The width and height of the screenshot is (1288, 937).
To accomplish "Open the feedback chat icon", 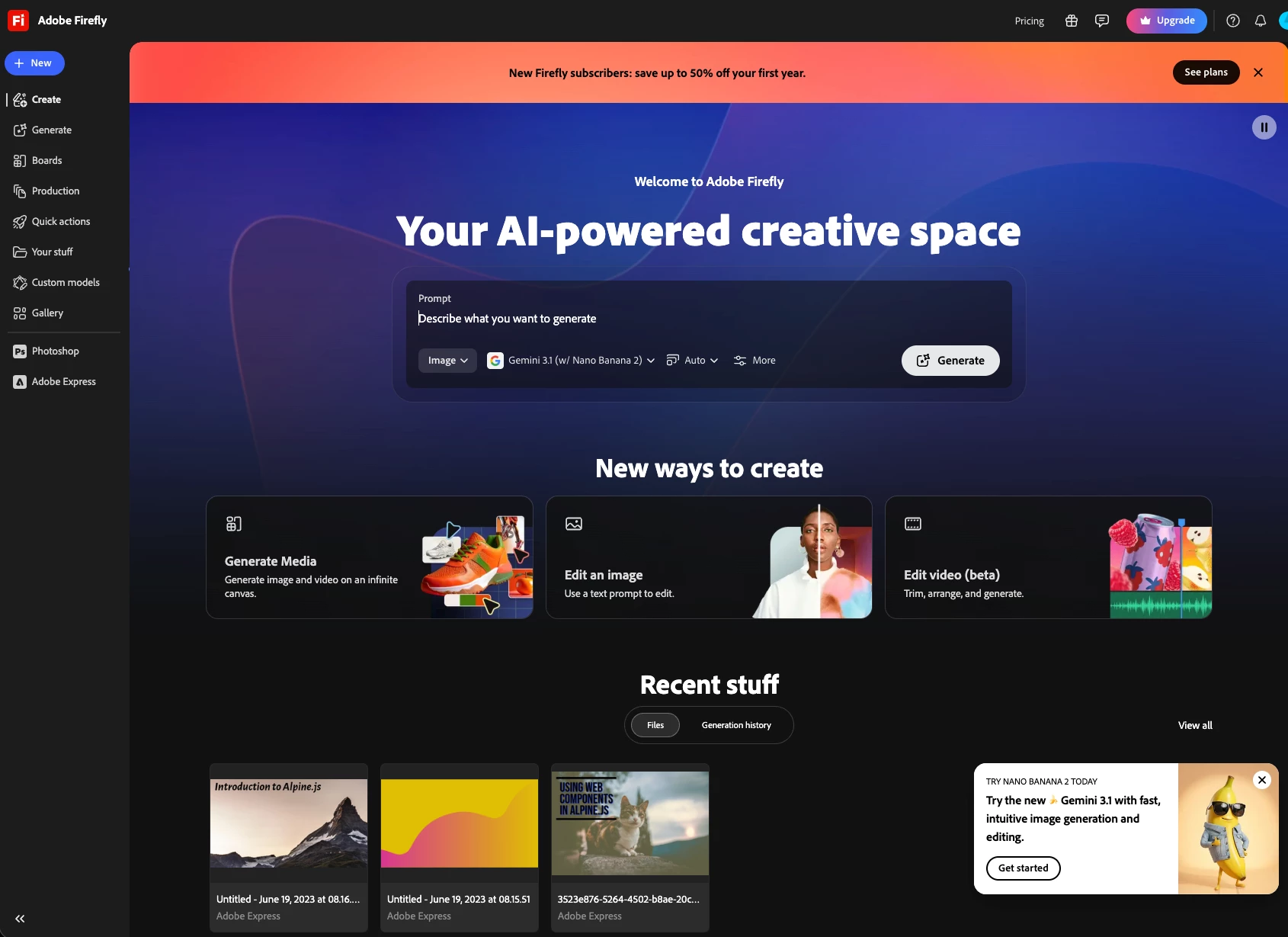I will tap(1102, 21).
